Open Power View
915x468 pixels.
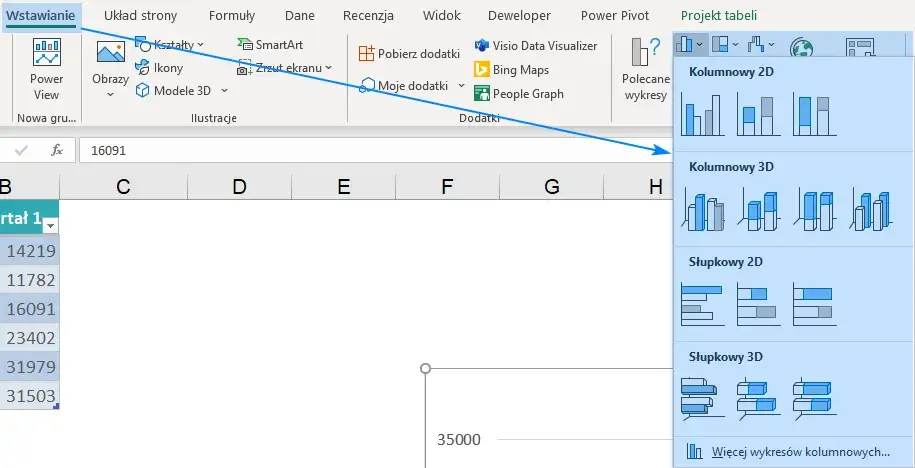46,70
